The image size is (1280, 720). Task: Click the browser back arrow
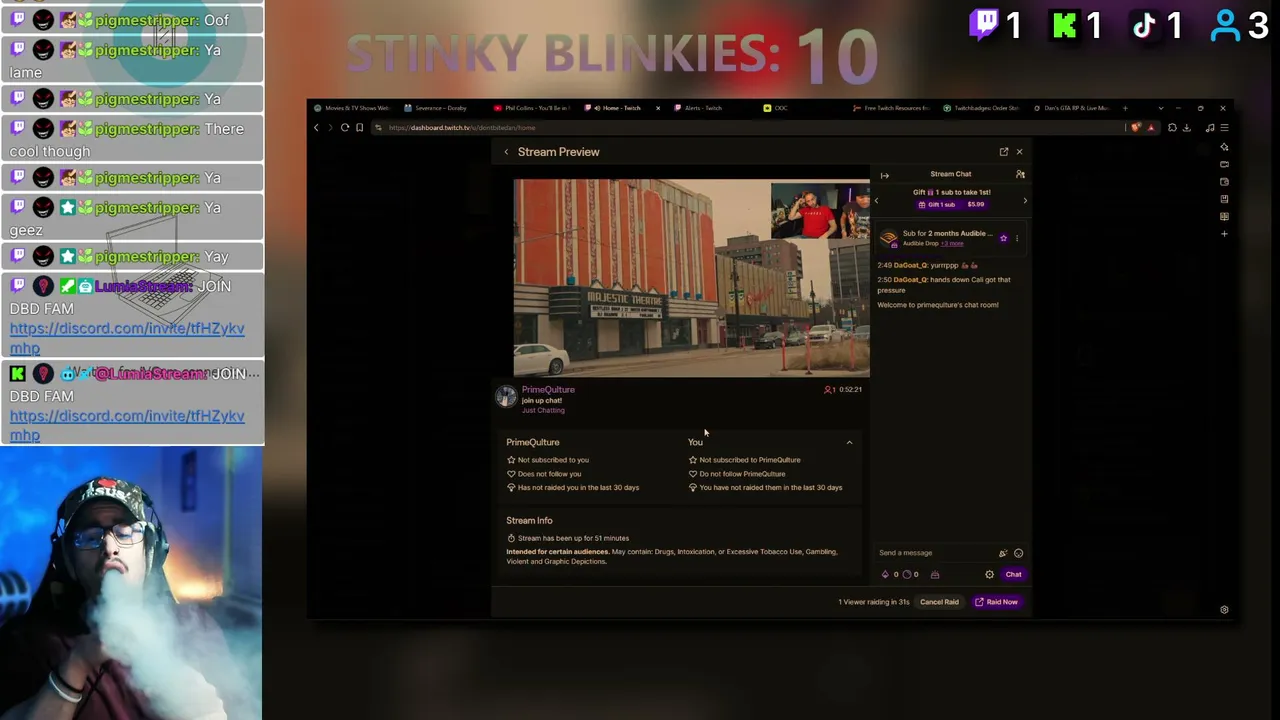coord(316,128)
